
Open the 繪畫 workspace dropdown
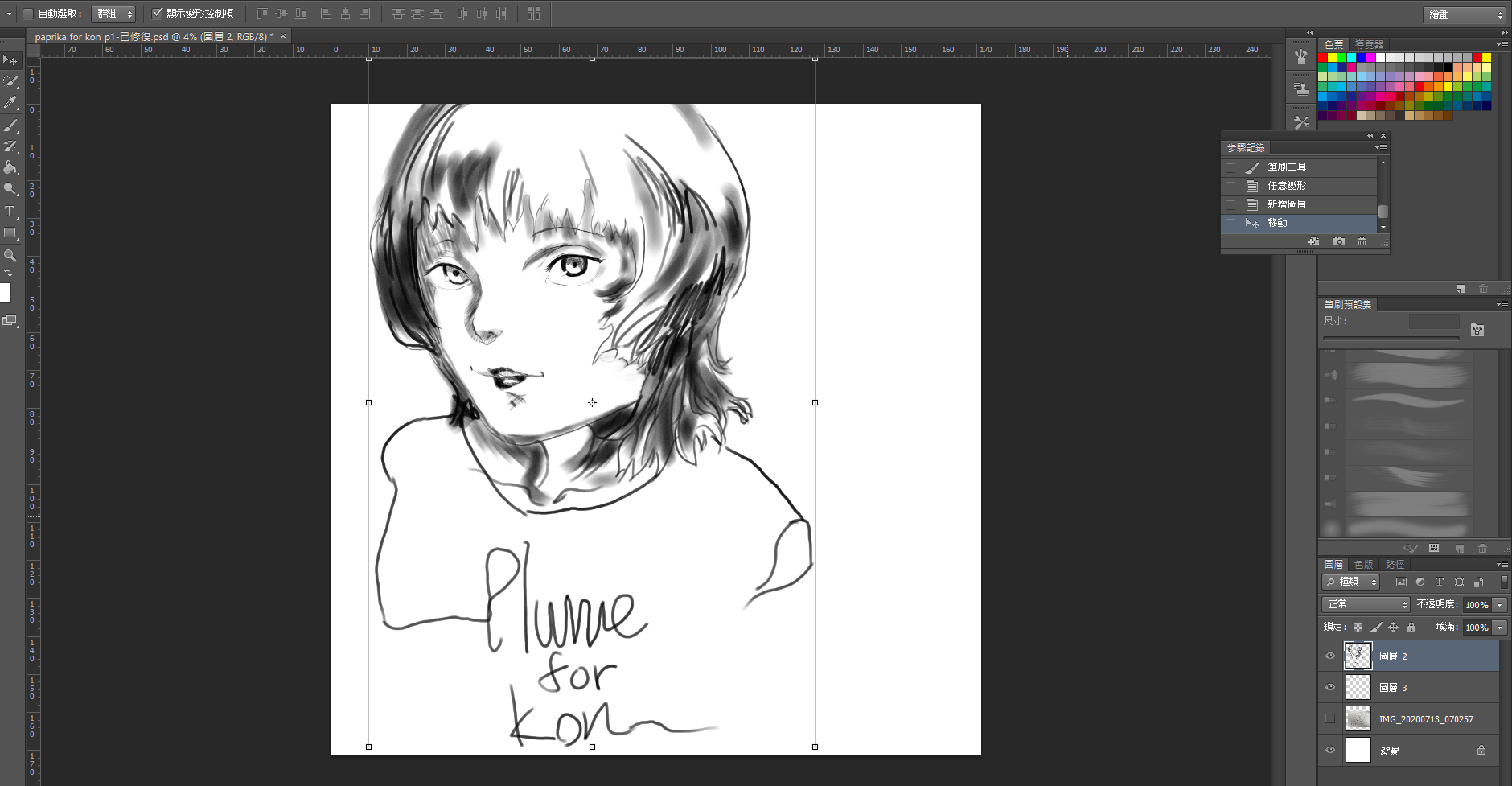tap(1465, 14)
